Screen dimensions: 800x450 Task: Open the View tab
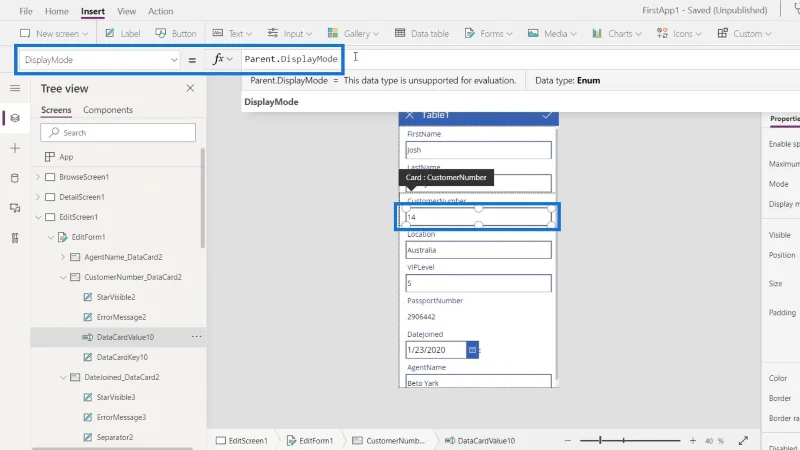[127, 11]
